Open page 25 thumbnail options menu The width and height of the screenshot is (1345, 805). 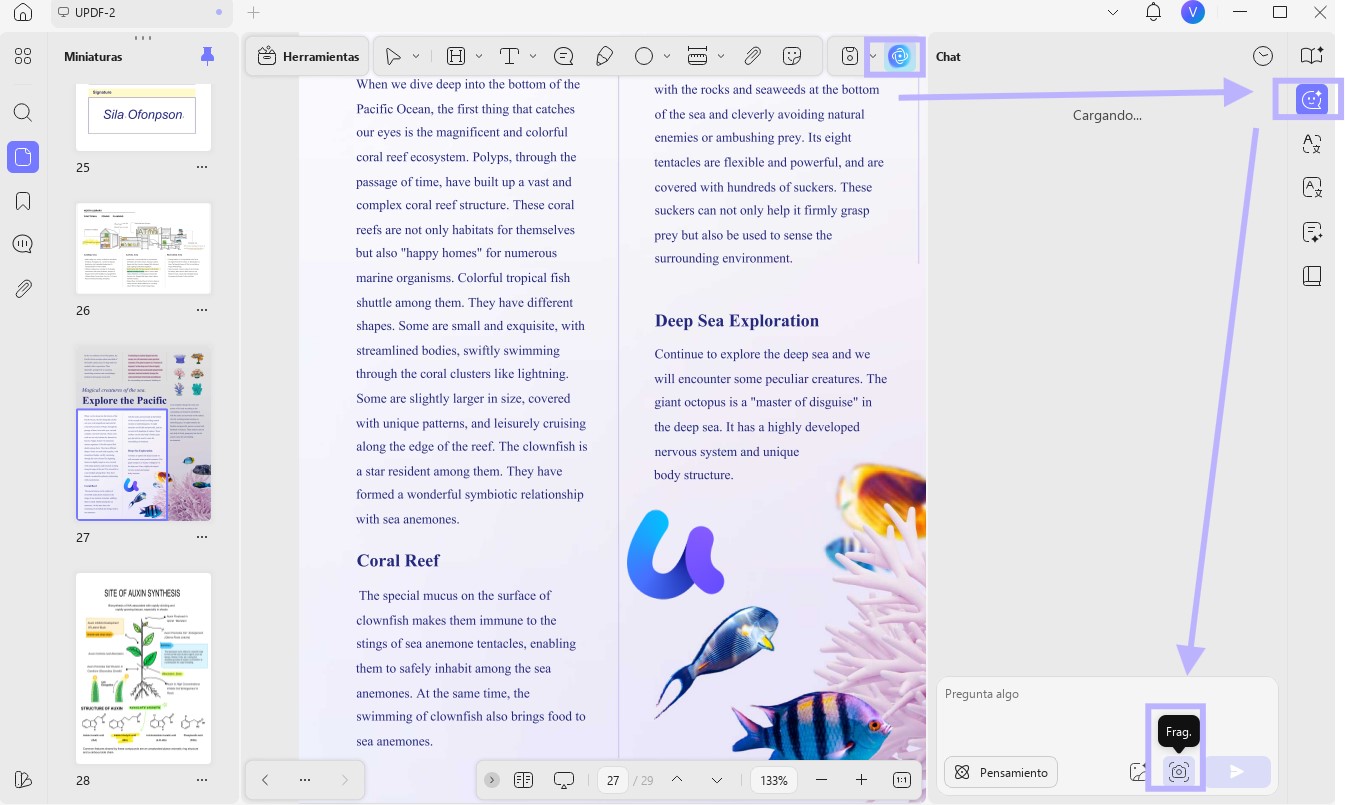(x=202, y=167)
